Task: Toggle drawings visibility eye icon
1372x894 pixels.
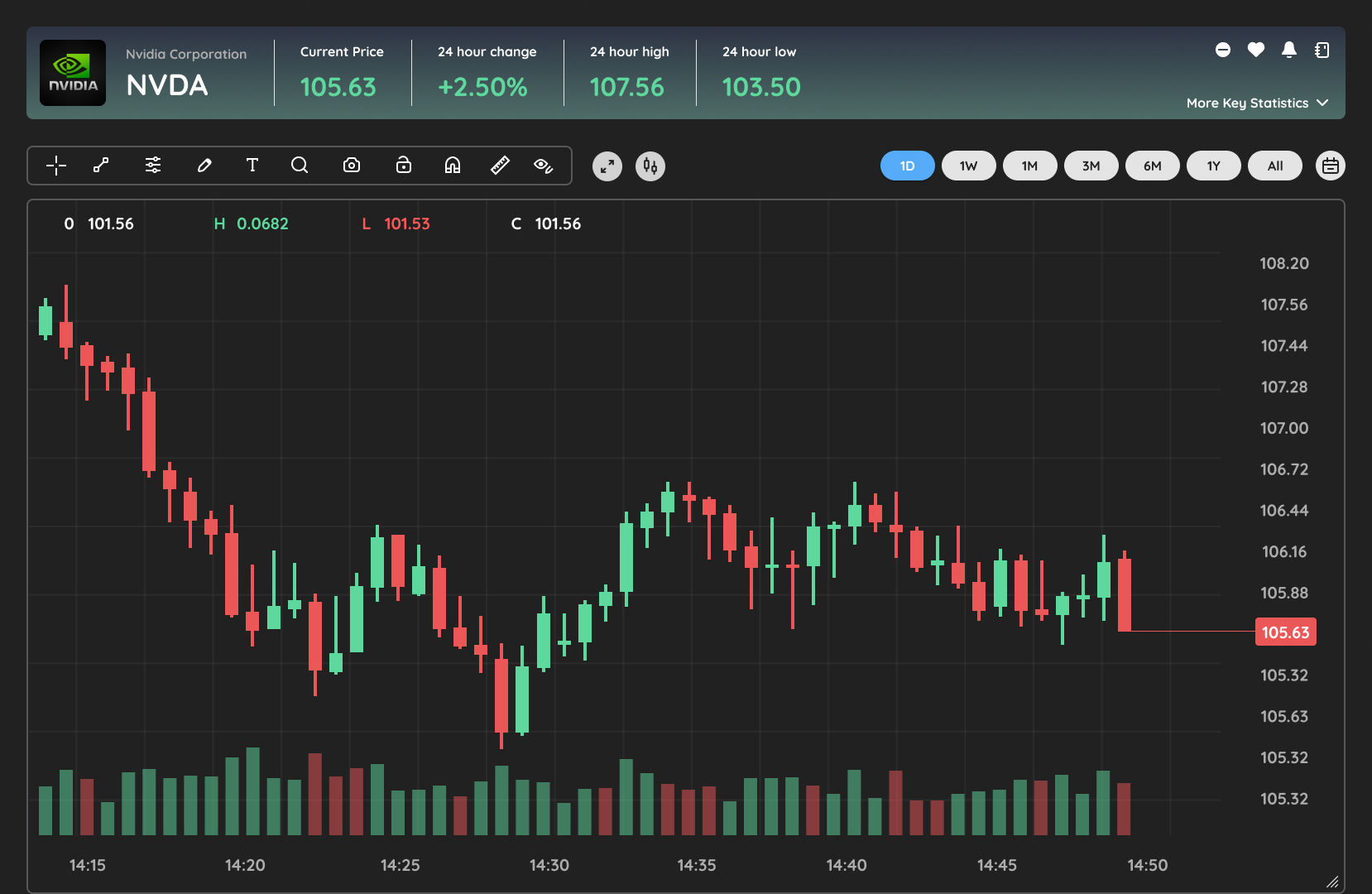Action: point(544,166)
